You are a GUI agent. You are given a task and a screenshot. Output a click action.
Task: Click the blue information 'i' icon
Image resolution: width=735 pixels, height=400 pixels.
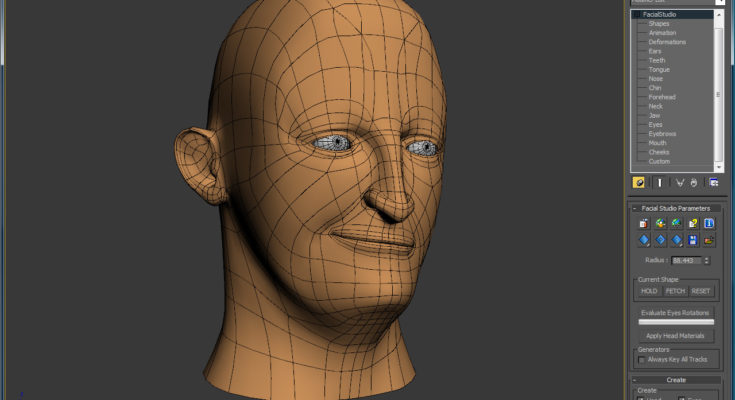[x=709, y=223]
